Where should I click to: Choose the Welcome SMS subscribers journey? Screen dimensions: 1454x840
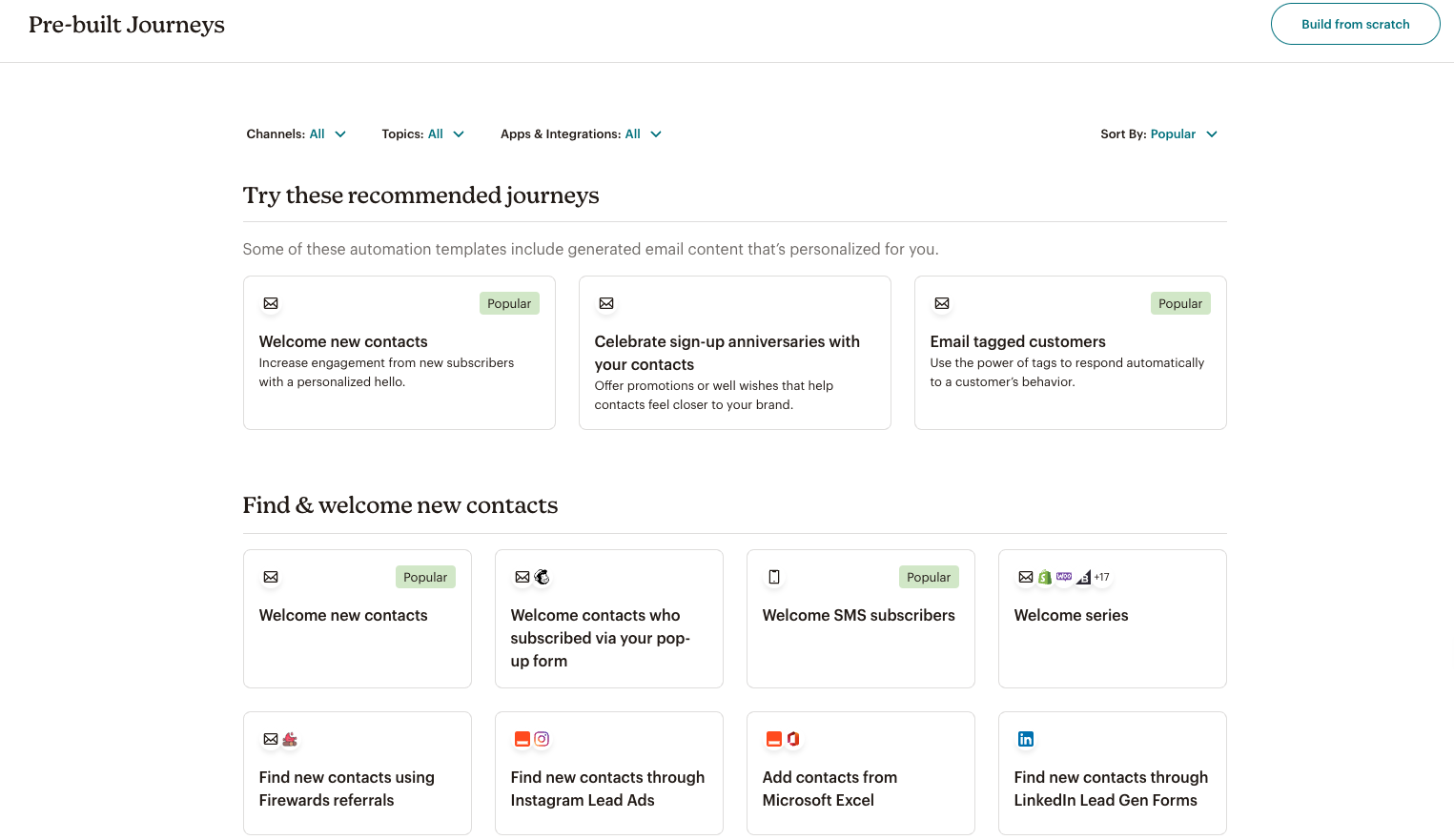click(858, 615)
